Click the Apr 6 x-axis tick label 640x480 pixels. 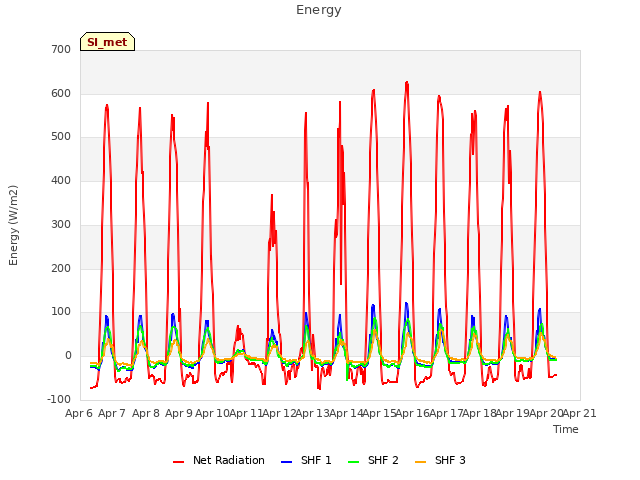pos(79,413)
